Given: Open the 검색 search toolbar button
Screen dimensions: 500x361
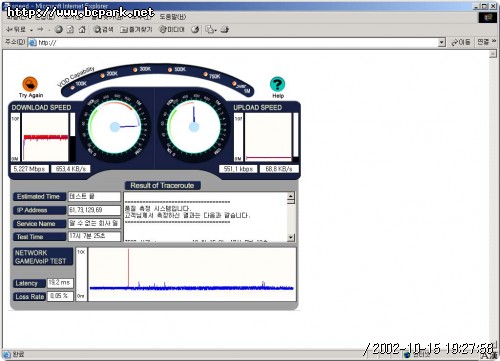Looking at the screenshot, I should tap(103, 30).
